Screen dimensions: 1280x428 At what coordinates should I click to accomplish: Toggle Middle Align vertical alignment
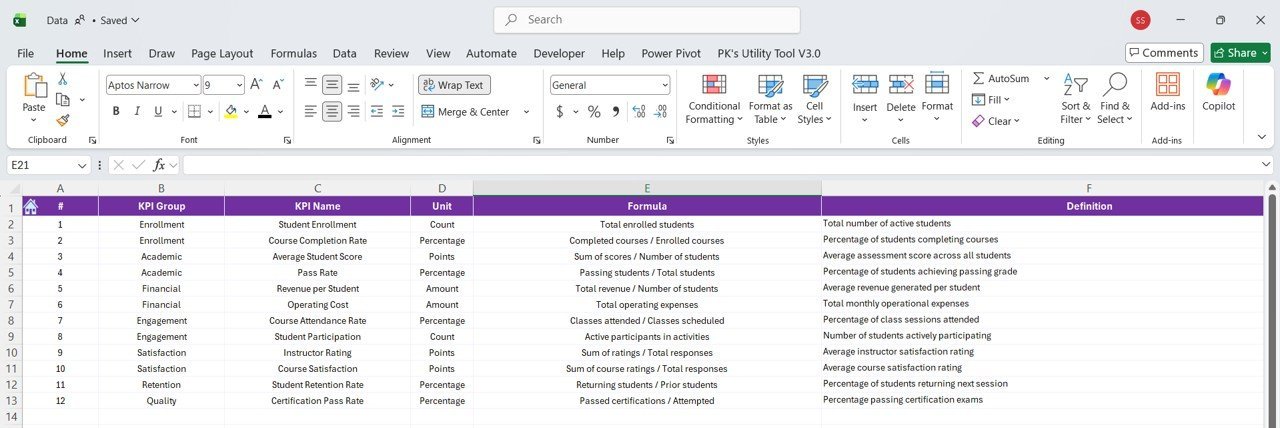tap(332, 85)
